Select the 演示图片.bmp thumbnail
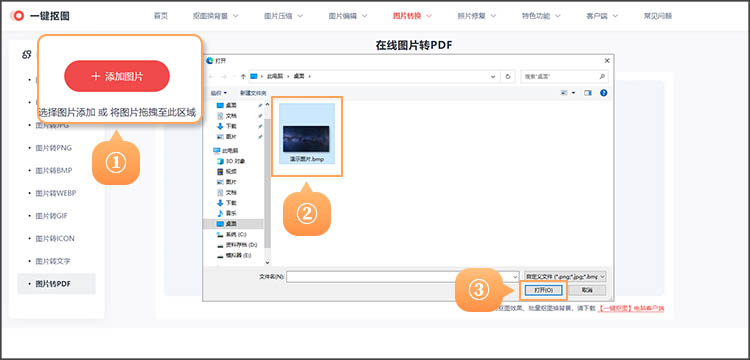750x360 pixels. 306,134
